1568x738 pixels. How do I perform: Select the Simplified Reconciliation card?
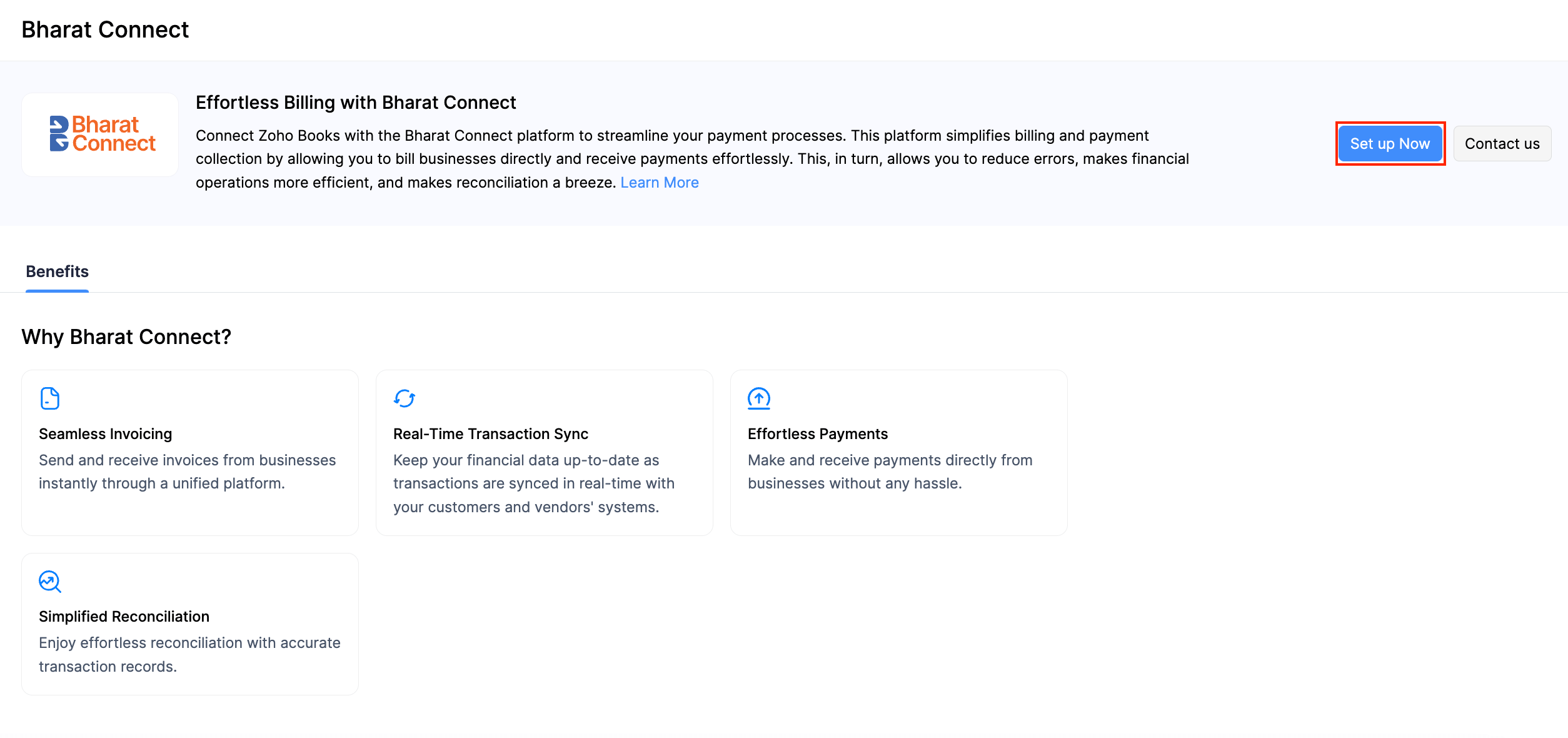pyautogui.click(x=189, y=624)
